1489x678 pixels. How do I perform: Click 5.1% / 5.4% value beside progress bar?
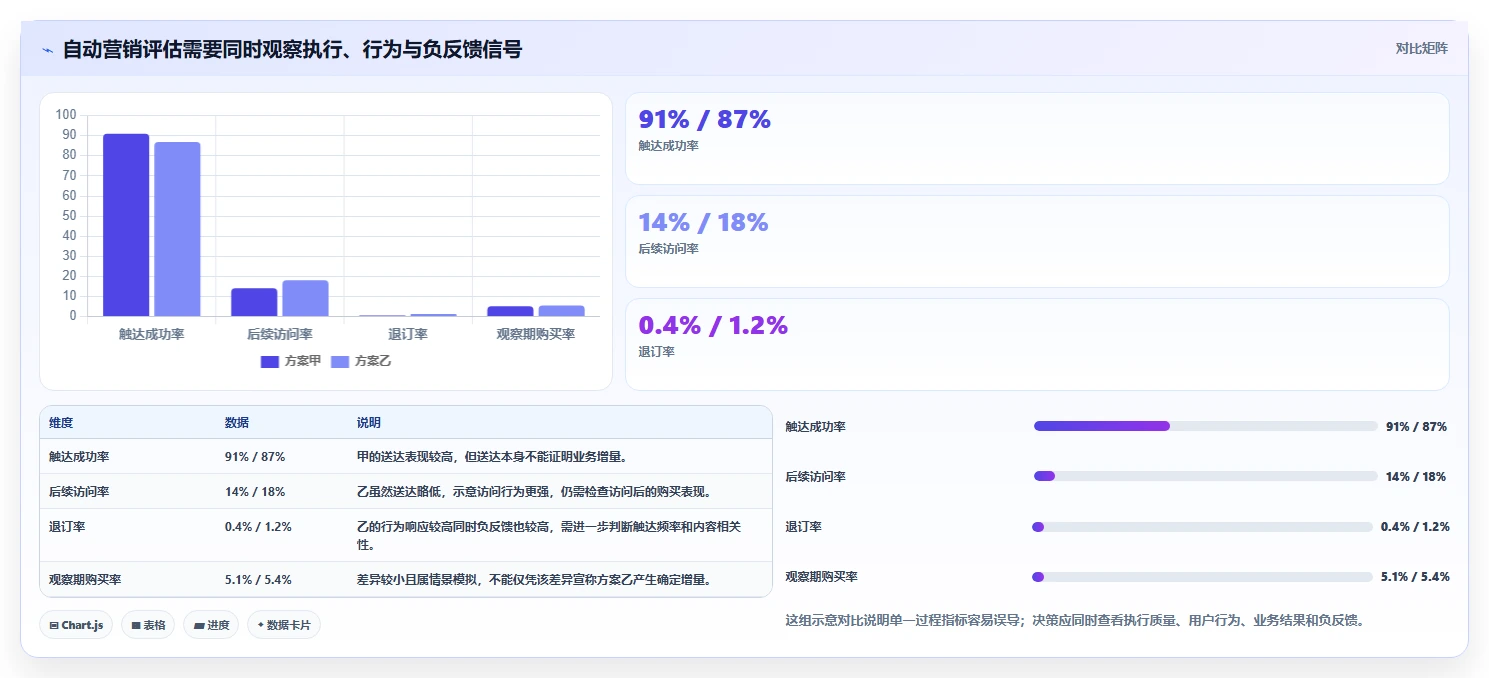(1415, 577)
